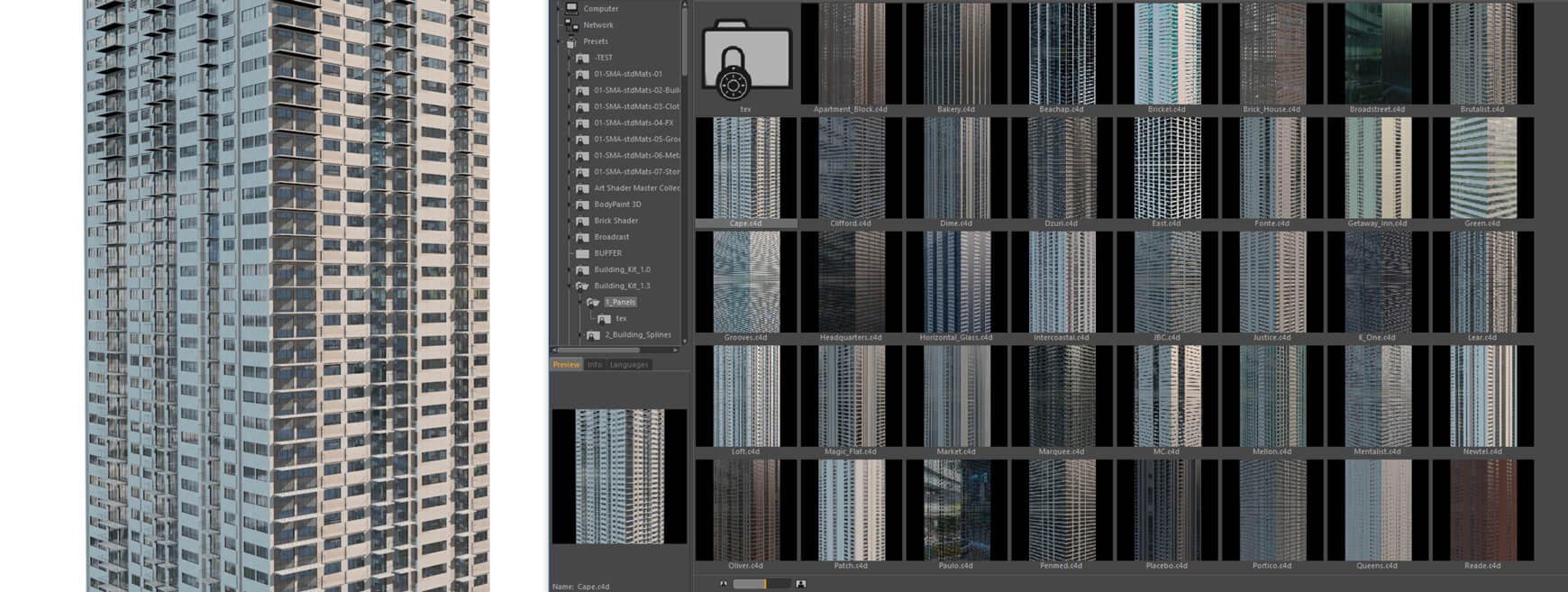Select the Cape.c4d thumbnail in the grid

tap(745, 168)
